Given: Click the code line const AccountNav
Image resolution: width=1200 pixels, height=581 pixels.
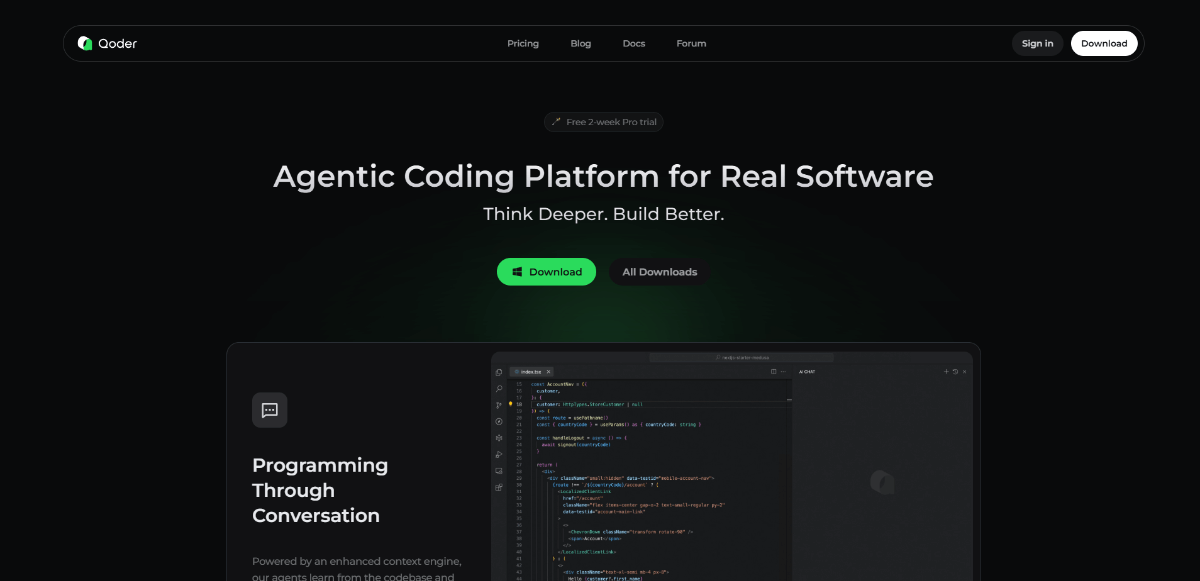Looking at the screenshot, I should tap(559, 384).
